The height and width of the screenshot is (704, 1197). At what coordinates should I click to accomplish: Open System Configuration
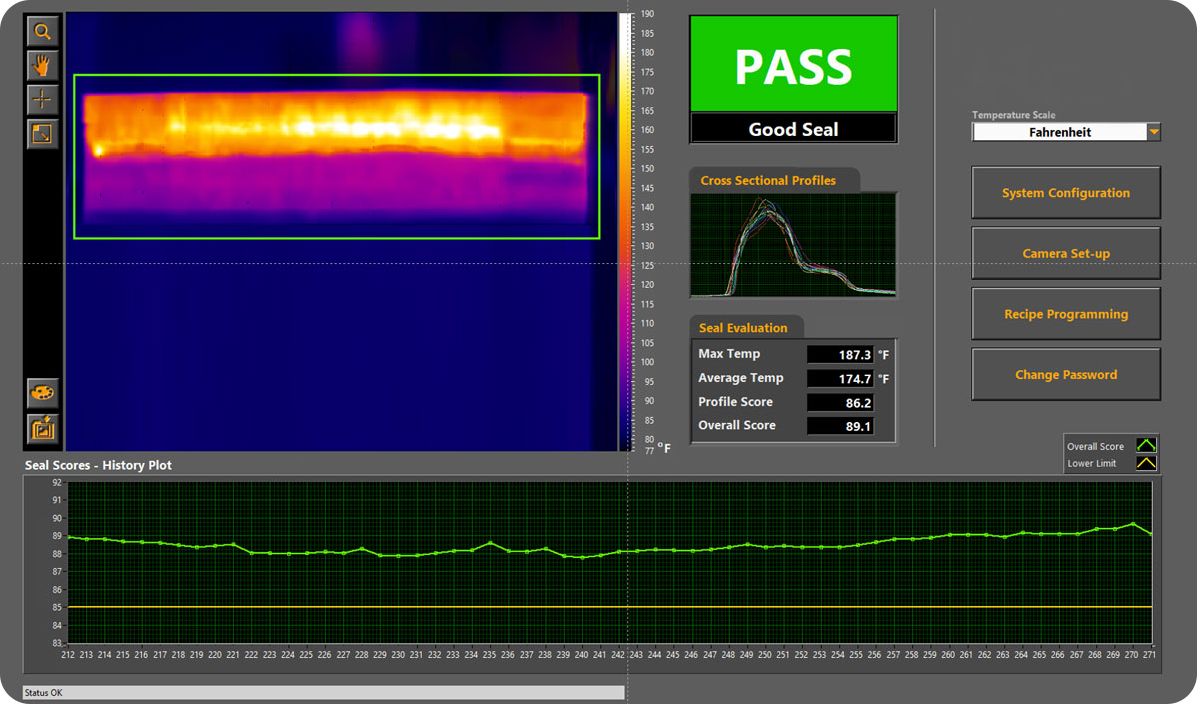[x=1066, y=193]
